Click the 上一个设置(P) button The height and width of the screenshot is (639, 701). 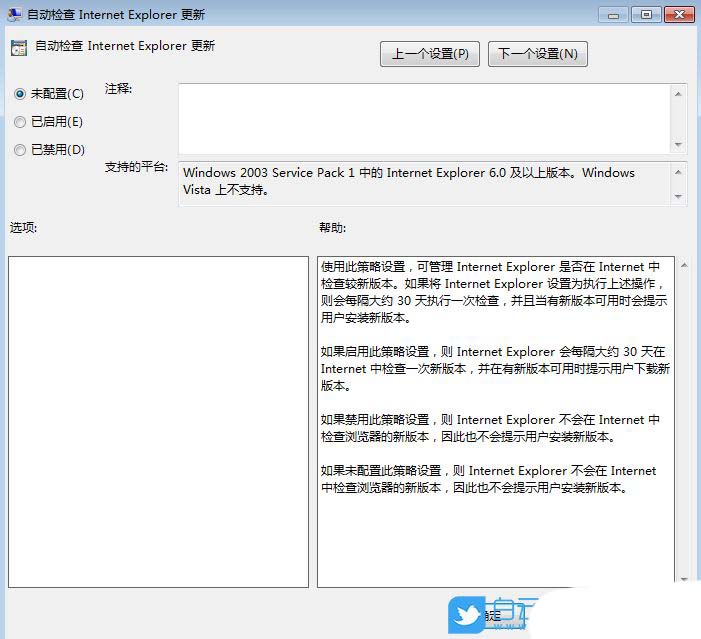tap(430, 54)
